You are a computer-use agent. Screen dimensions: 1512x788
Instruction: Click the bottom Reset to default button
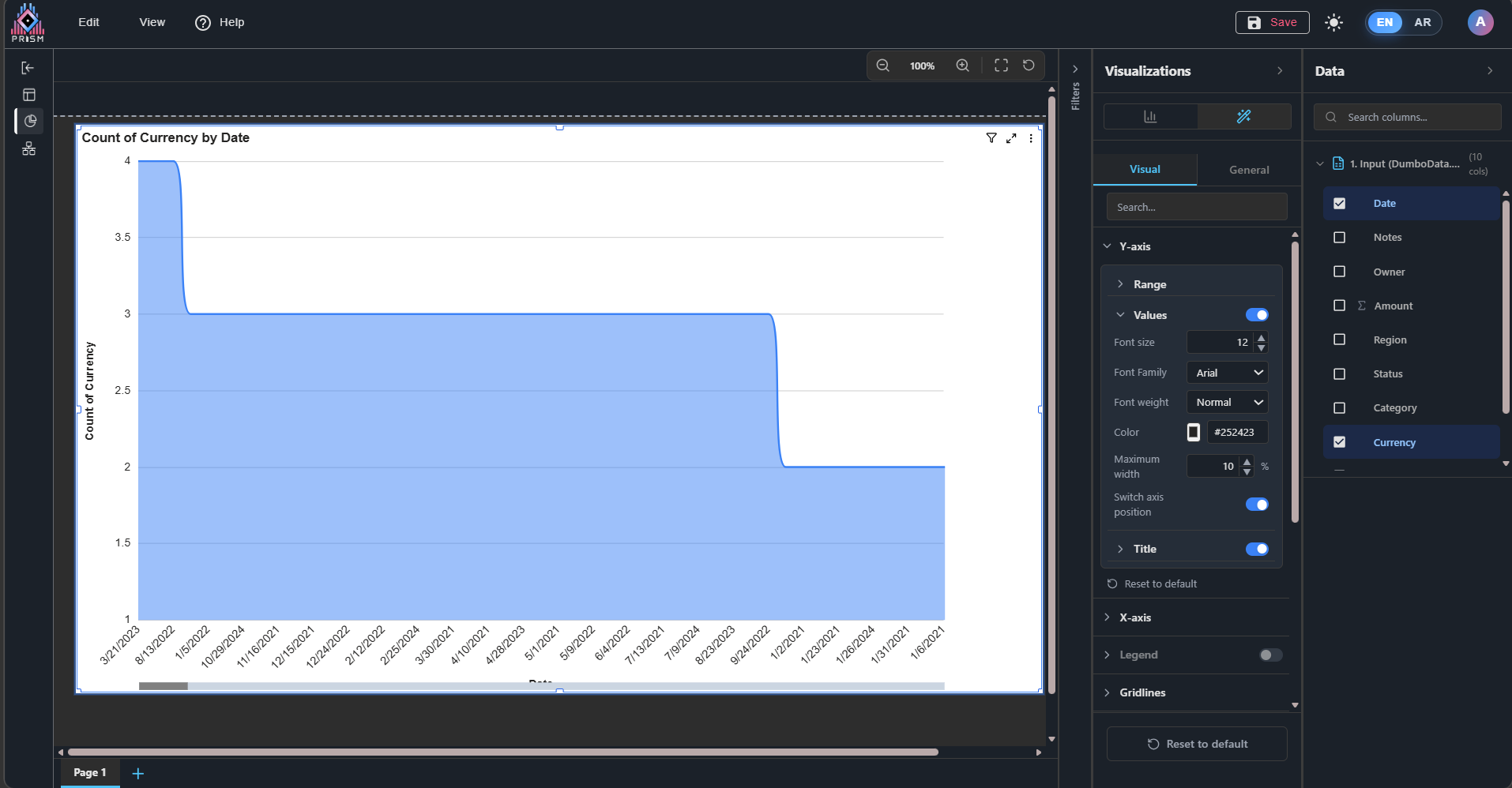1196,744
